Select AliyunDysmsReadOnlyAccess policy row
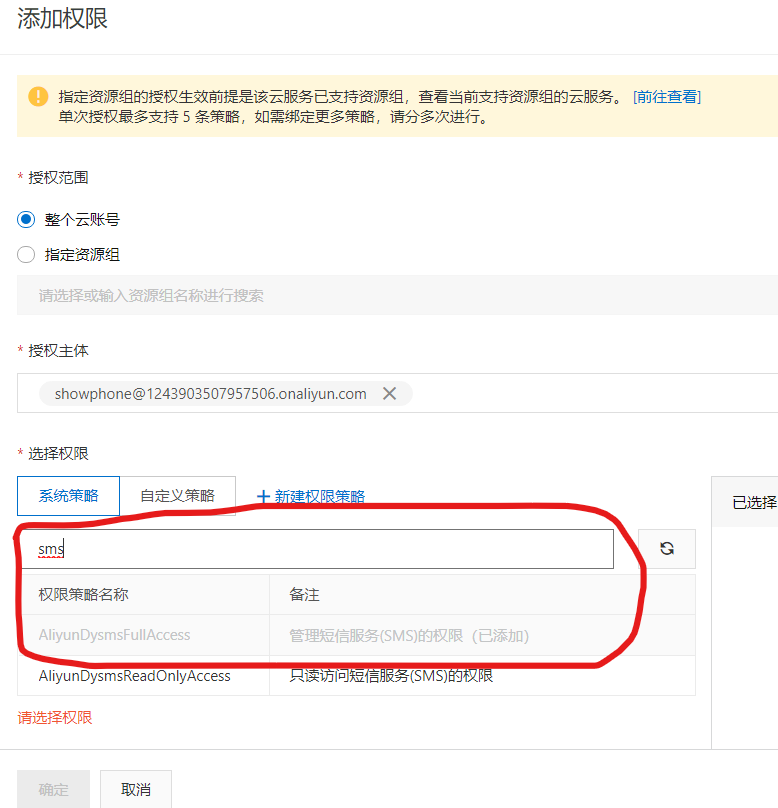778x808 pixels. point(357,676)
